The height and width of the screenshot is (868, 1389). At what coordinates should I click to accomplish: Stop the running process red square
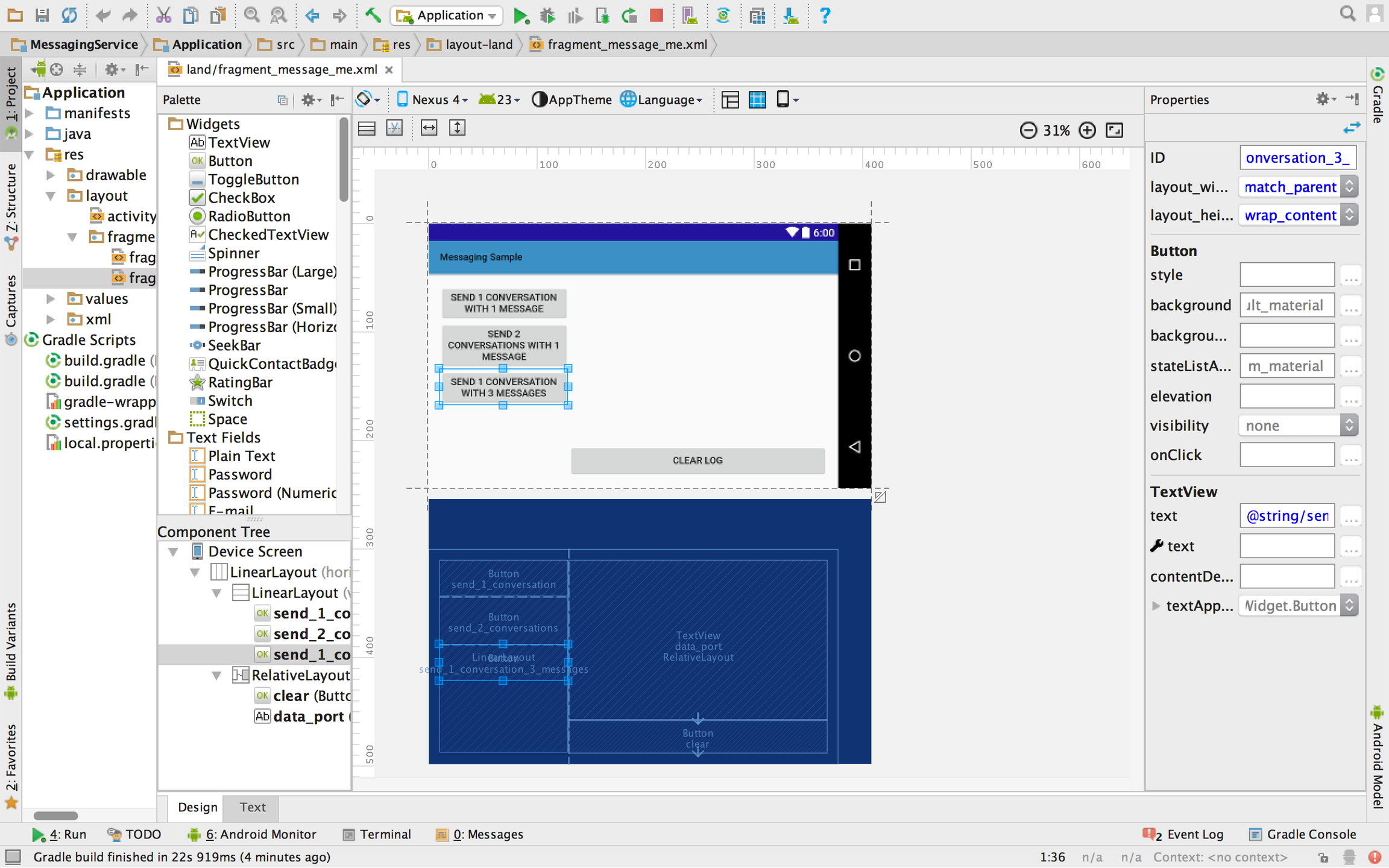click(657, 16)
